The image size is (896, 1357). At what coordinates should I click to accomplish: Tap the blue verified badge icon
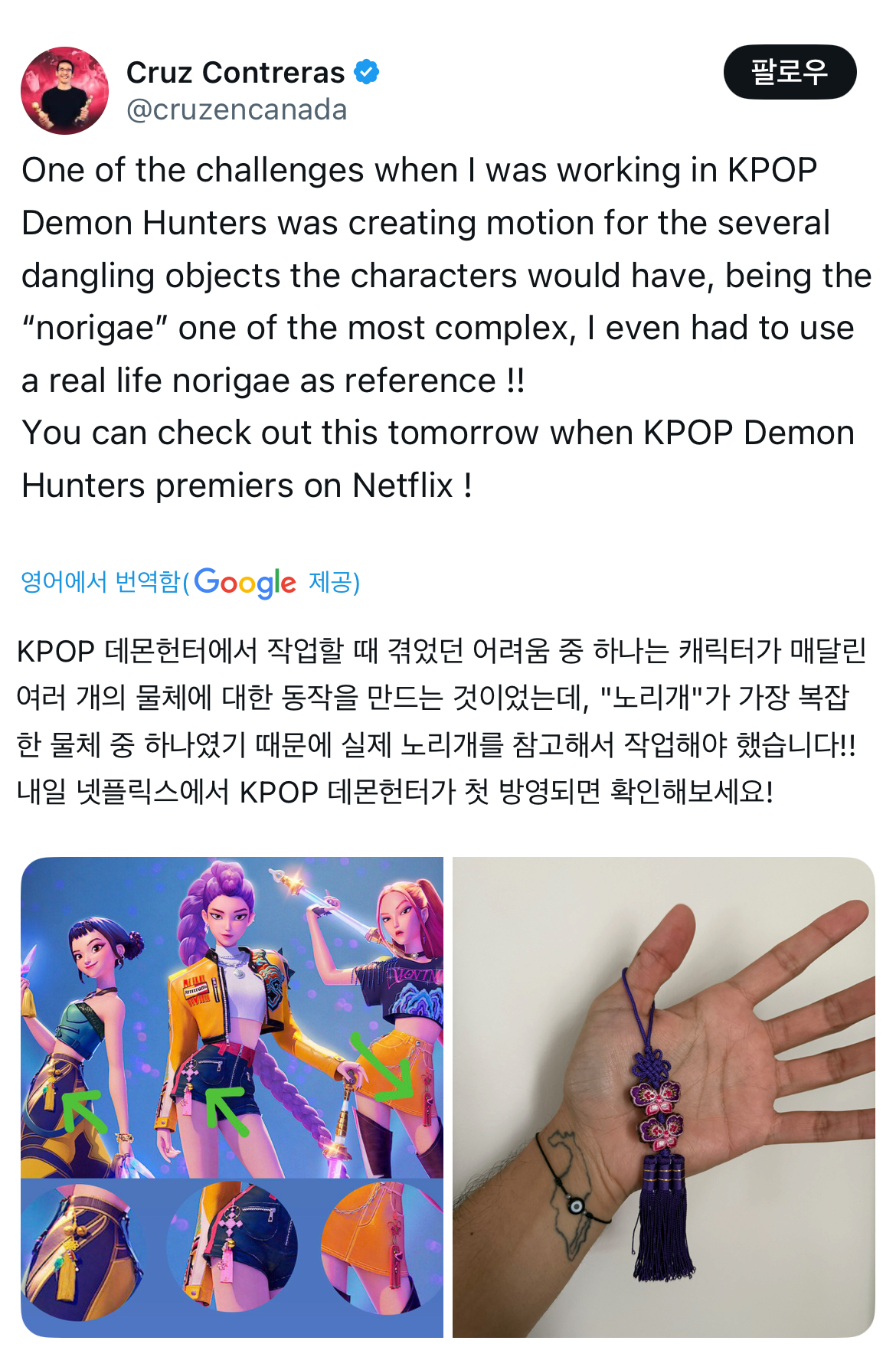(367, 72)
